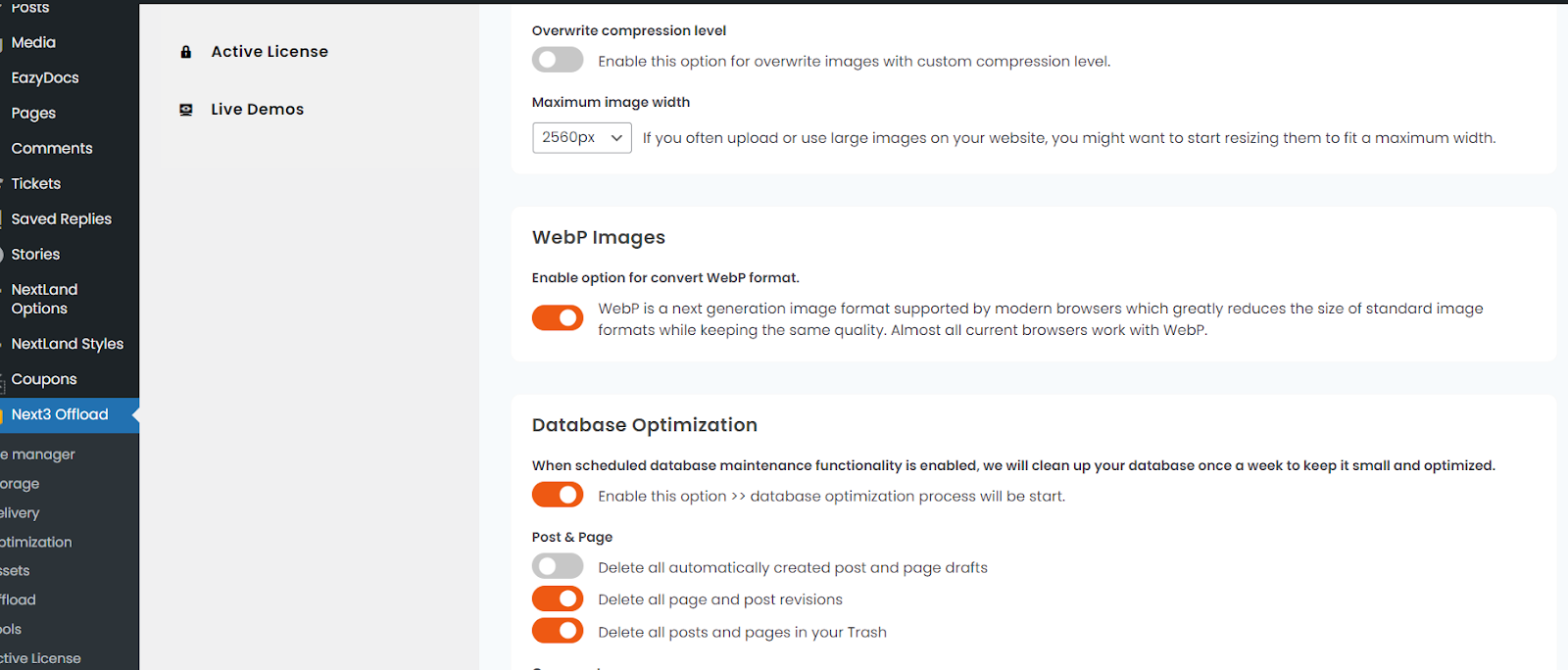1568x670 pixels.
Task: Toggle Overwrite compression level switch
Action: [558, 60]
